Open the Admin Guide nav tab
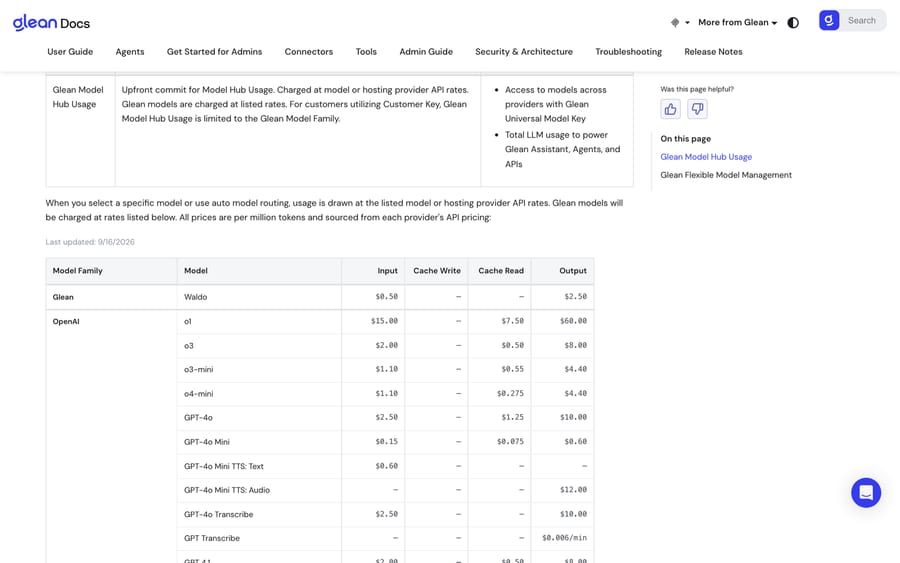 point(426,52)
